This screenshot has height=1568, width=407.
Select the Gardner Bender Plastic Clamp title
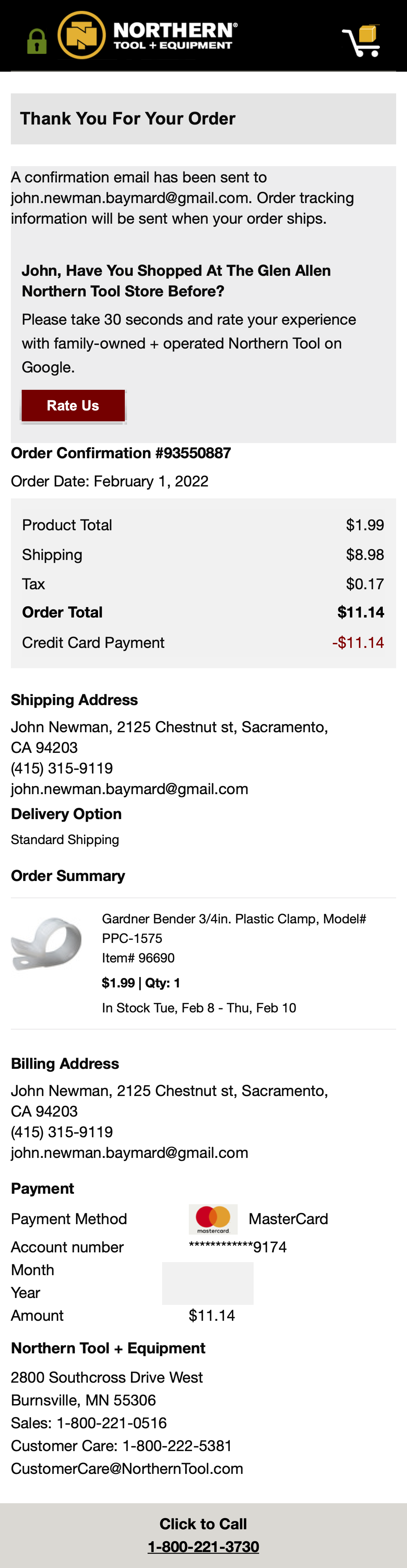point(234,928)
